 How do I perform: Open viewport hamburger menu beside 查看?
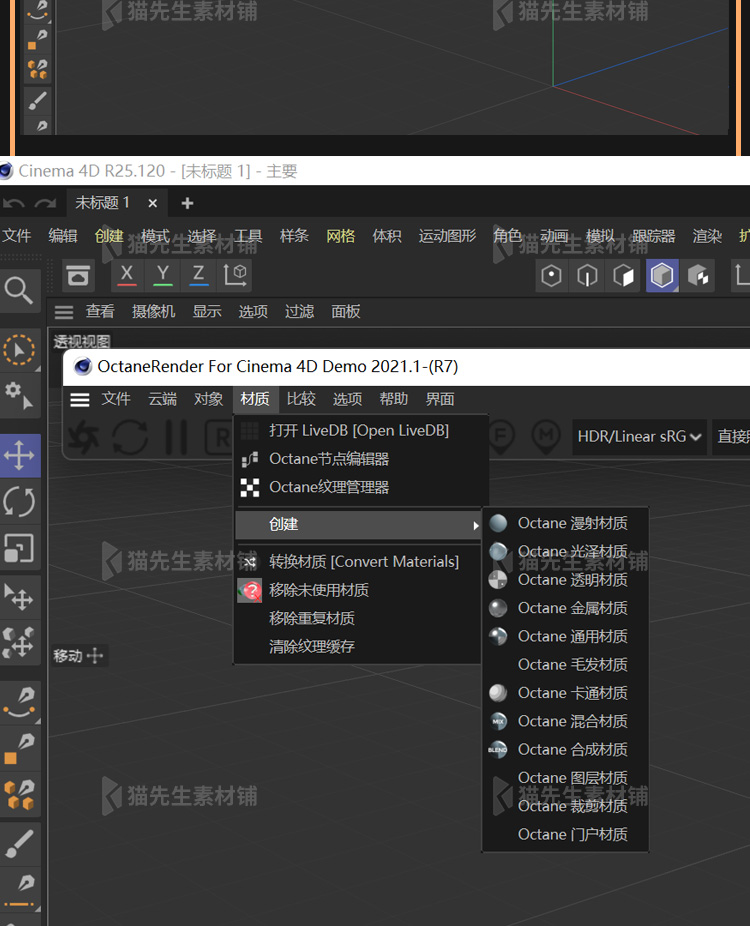tap(64, 312)
